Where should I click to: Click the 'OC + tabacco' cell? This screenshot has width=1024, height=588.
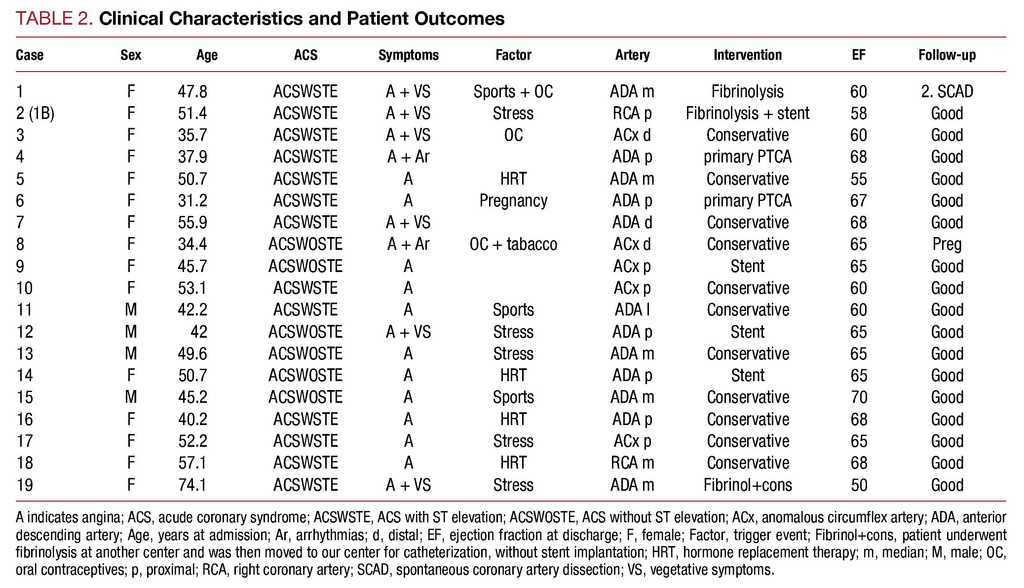[x=513, y=245]
